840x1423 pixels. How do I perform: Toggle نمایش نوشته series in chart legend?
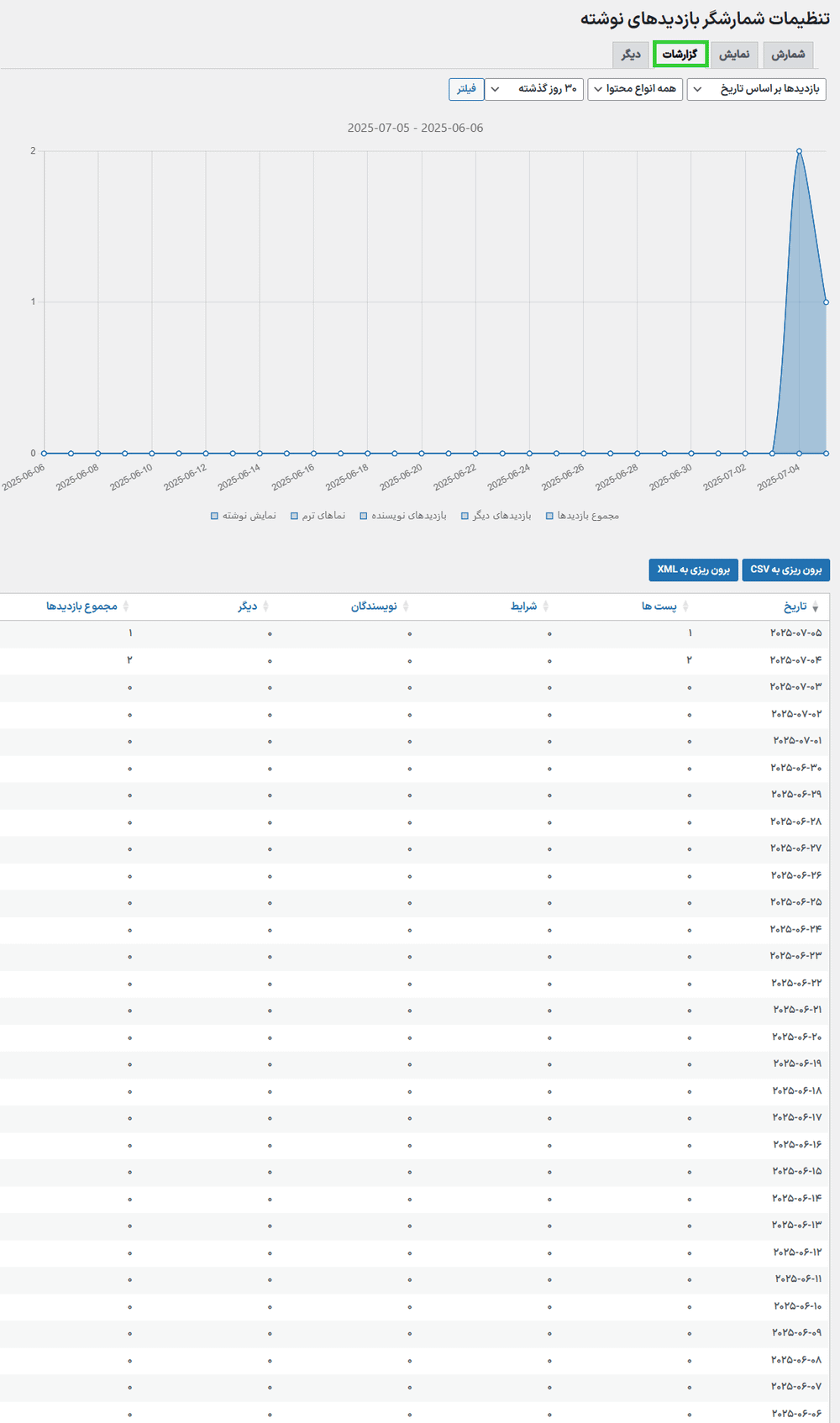(x=243, y=516)
